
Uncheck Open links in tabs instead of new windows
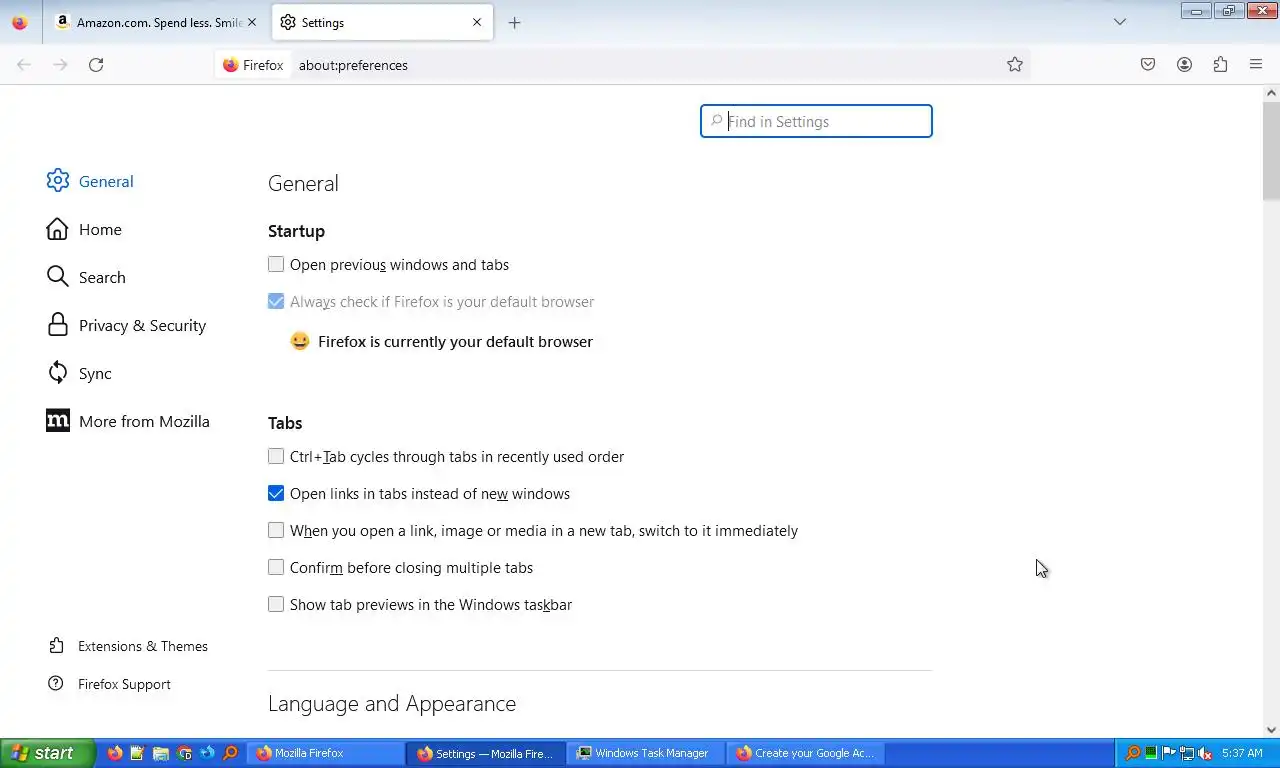click(x=276, y=493)
